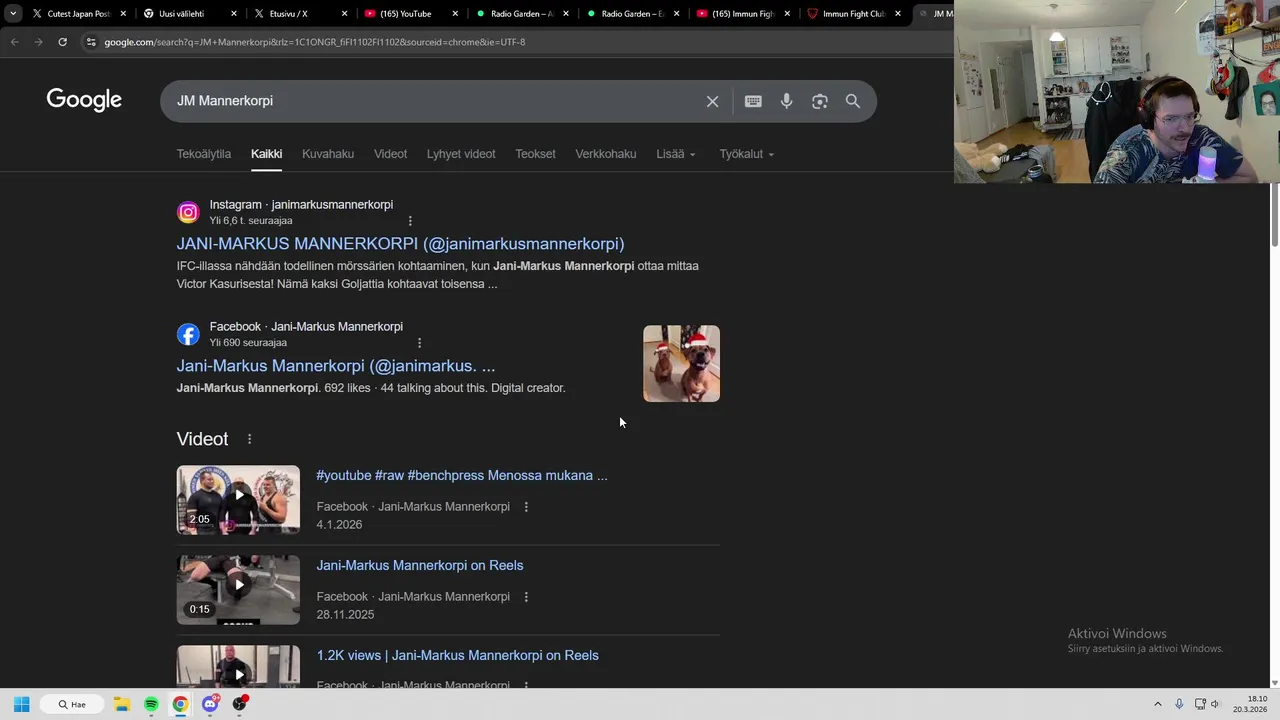Show hidden system tray icons
Viewport: 1280px width, 720px height.
click(1158, 704)
